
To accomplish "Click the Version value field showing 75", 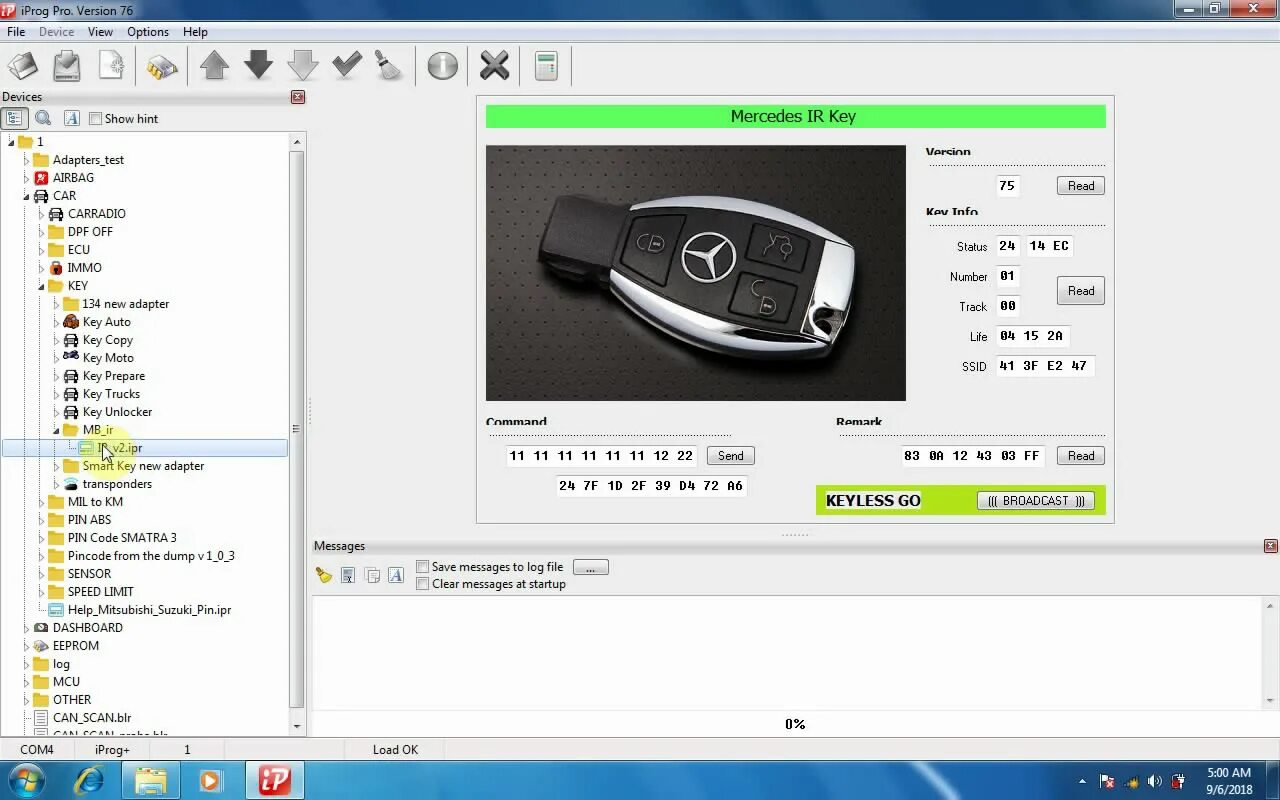I will pos(1007,186).
